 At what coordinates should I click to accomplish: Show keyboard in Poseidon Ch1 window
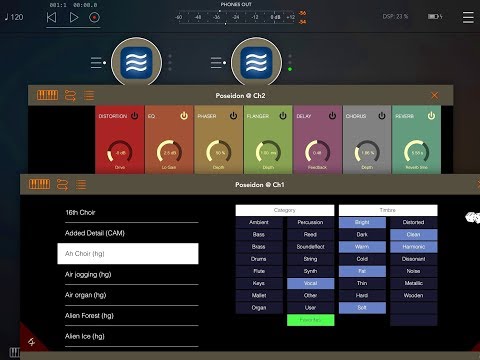pos(39,184)
